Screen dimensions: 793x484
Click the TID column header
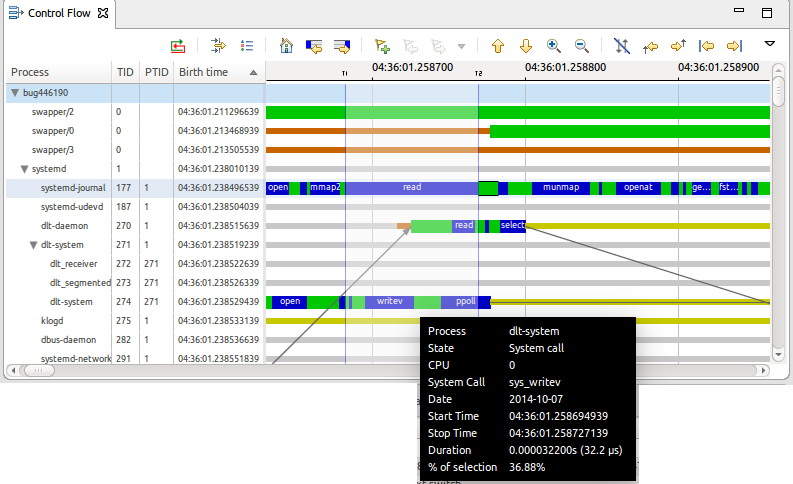124,72
